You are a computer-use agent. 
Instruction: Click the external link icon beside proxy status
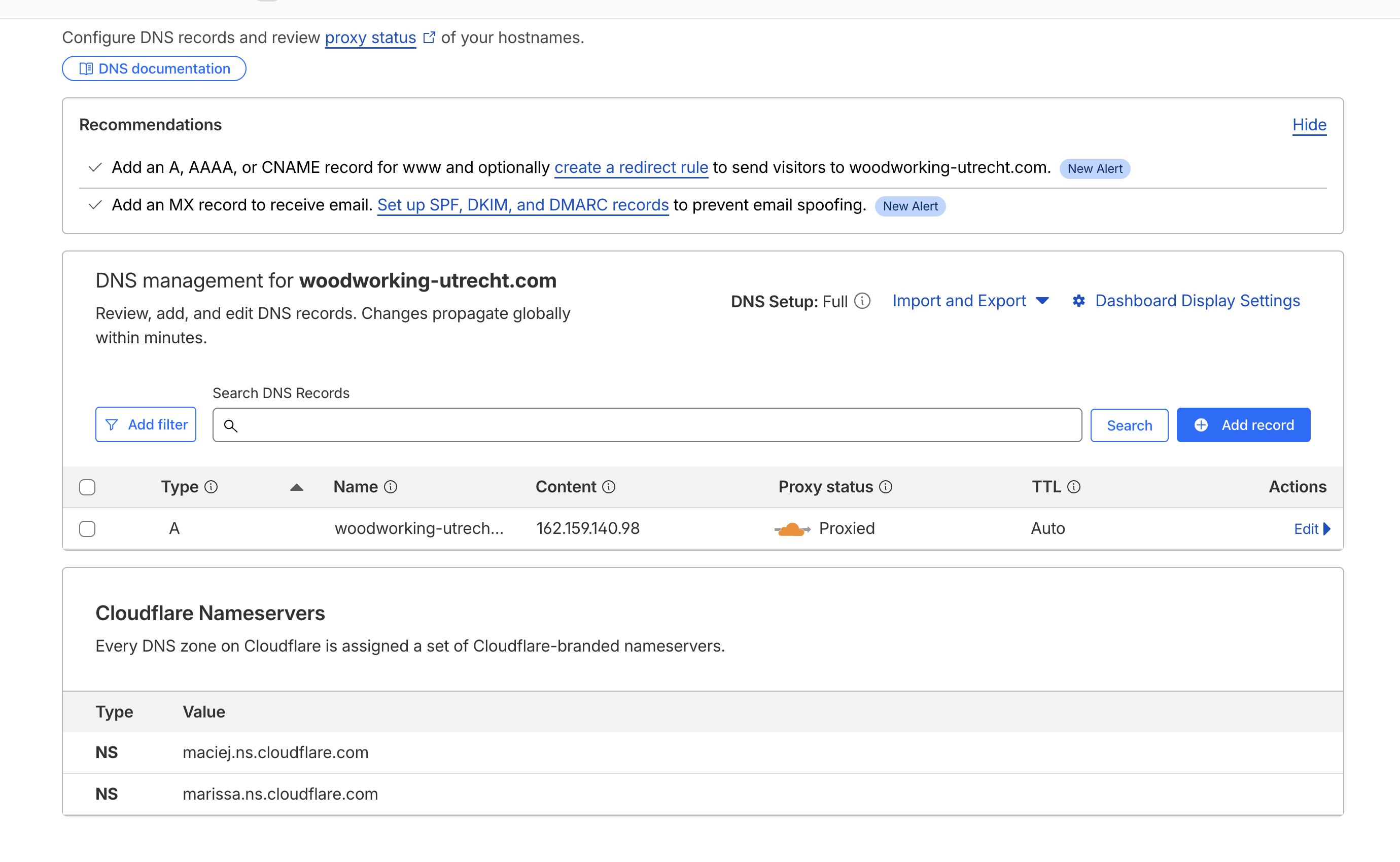(429, 38)
